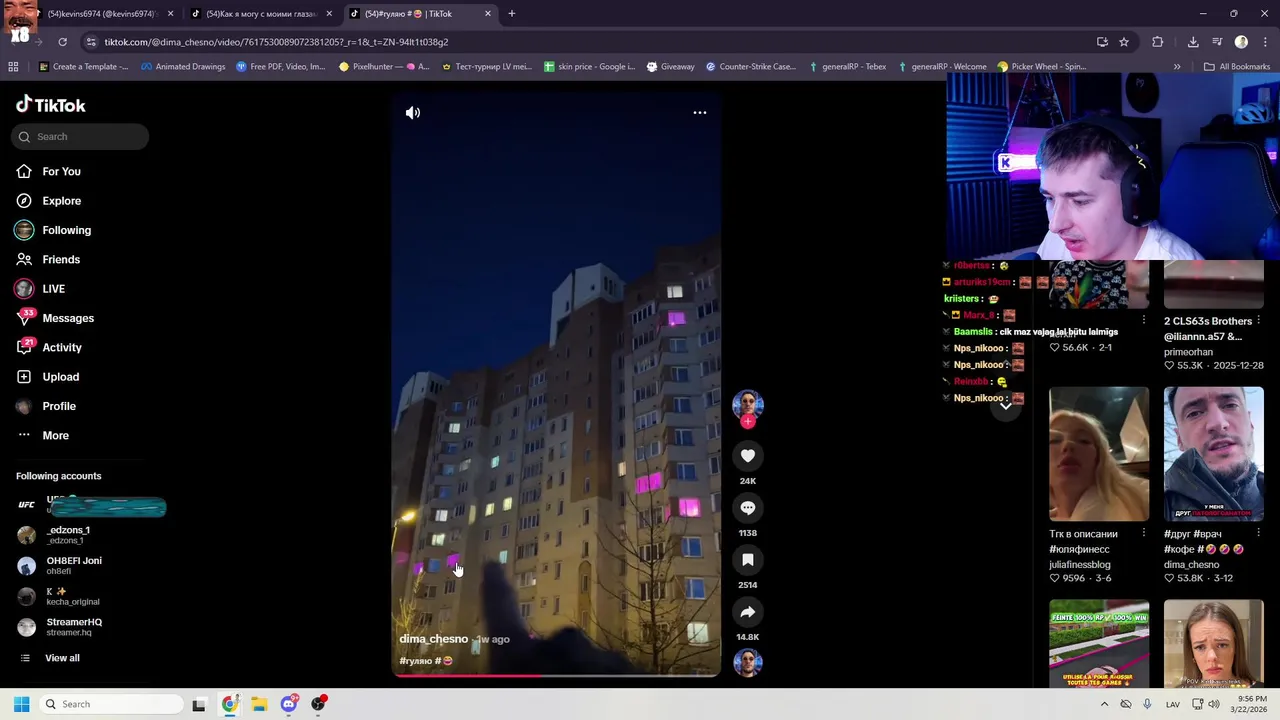Open the Friends page
Image resolution: width=1280 pixels, height=720 pixels.
61,260
